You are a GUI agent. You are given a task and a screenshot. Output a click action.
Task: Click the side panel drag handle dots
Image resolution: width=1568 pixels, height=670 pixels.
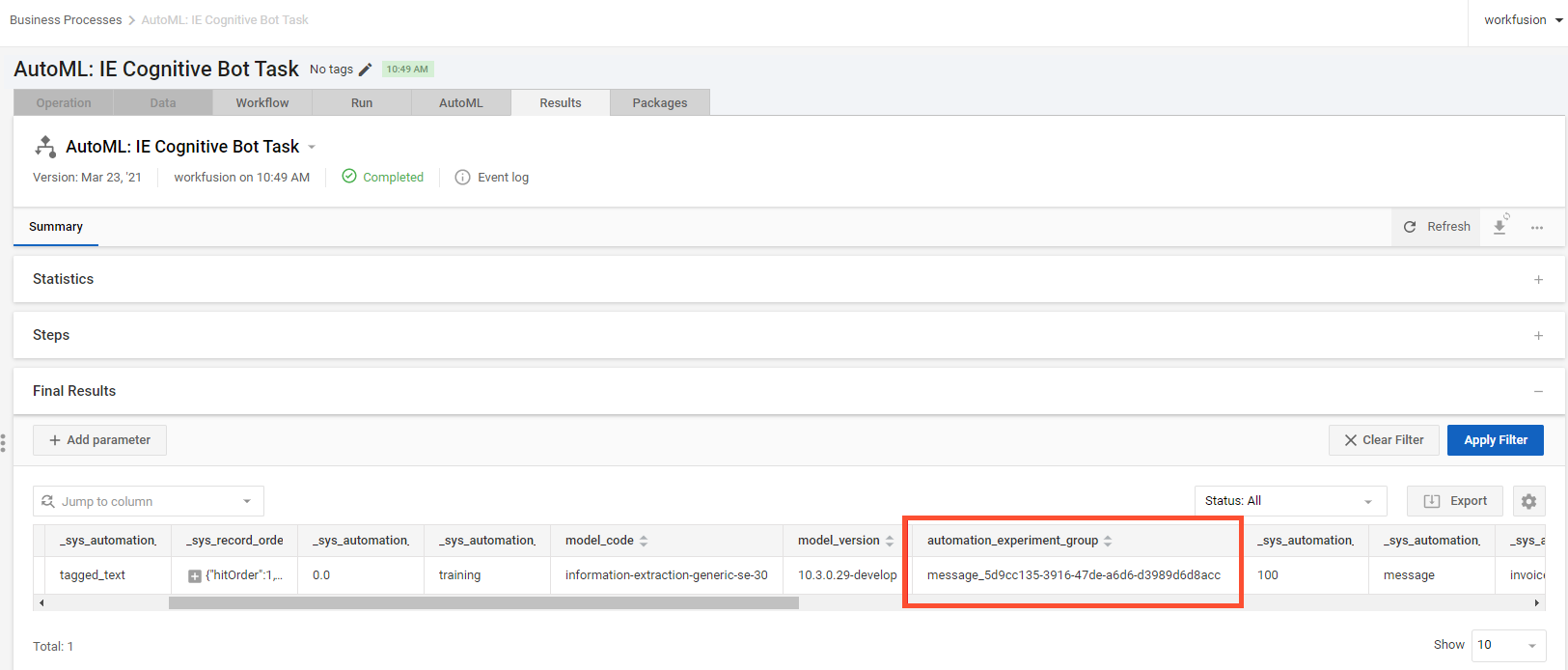point(4,443)
